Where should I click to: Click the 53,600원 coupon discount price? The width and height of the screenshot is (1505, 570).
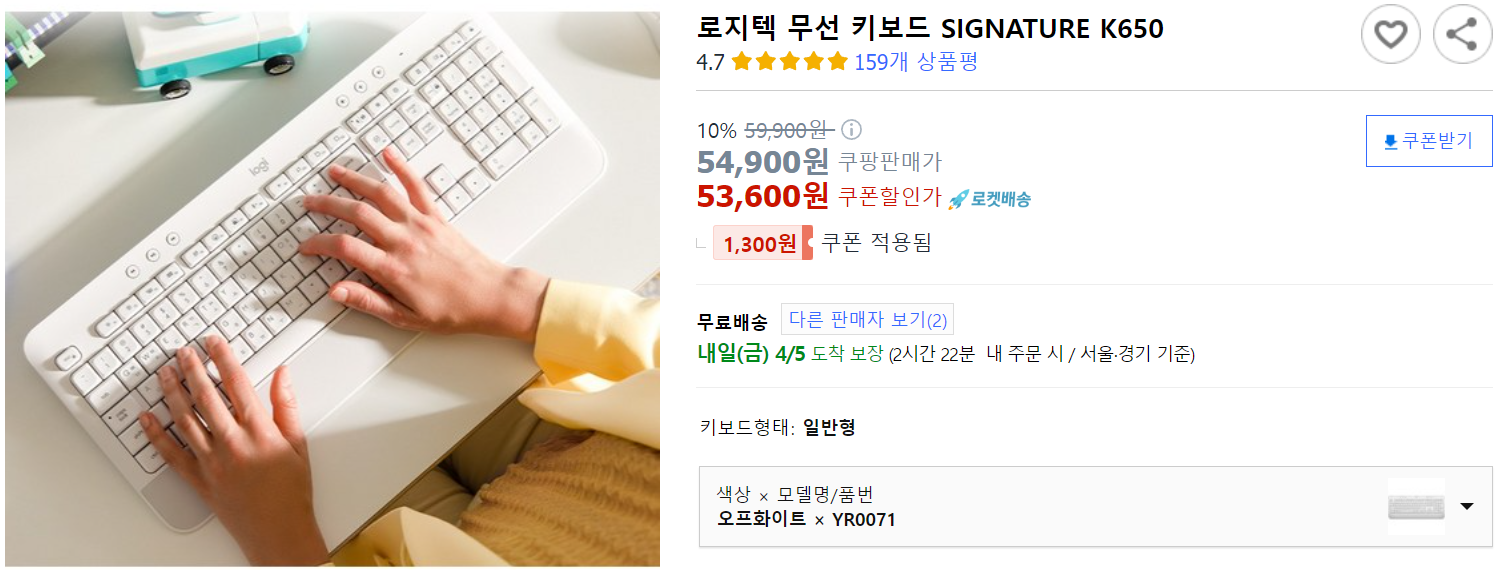click(x=763, y=196)
